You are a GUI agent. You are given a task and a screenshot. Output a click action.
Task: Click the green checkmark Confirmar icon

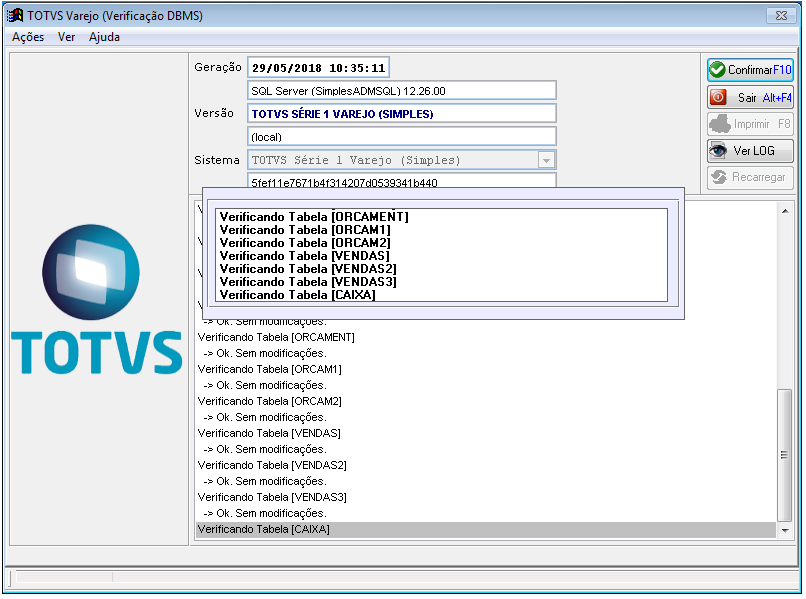[717, 69]
